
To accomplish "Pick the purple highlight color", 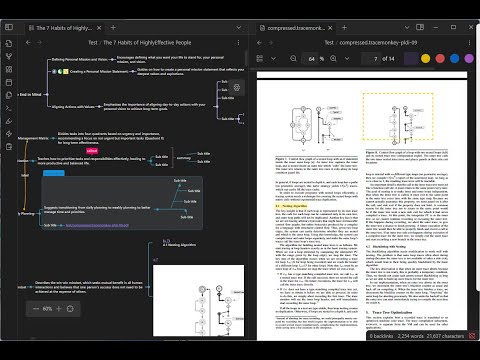I will [x=469, y=59].
